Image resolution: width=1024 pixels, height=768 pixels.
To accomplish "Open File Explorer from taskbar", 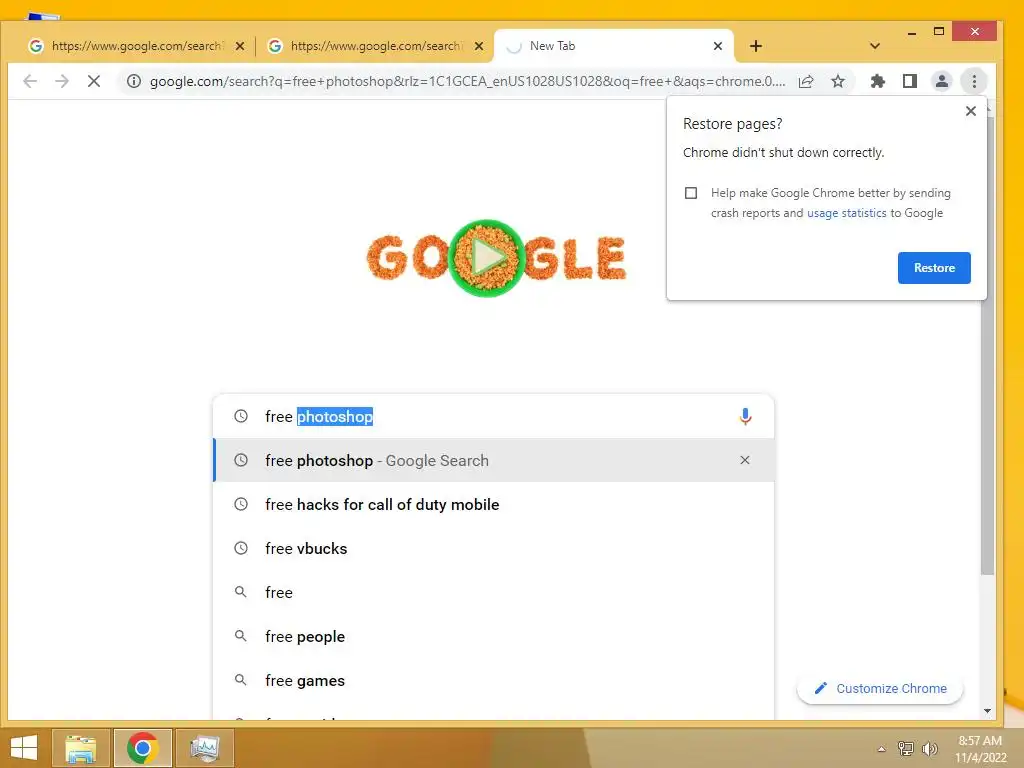I will point(81,748).
